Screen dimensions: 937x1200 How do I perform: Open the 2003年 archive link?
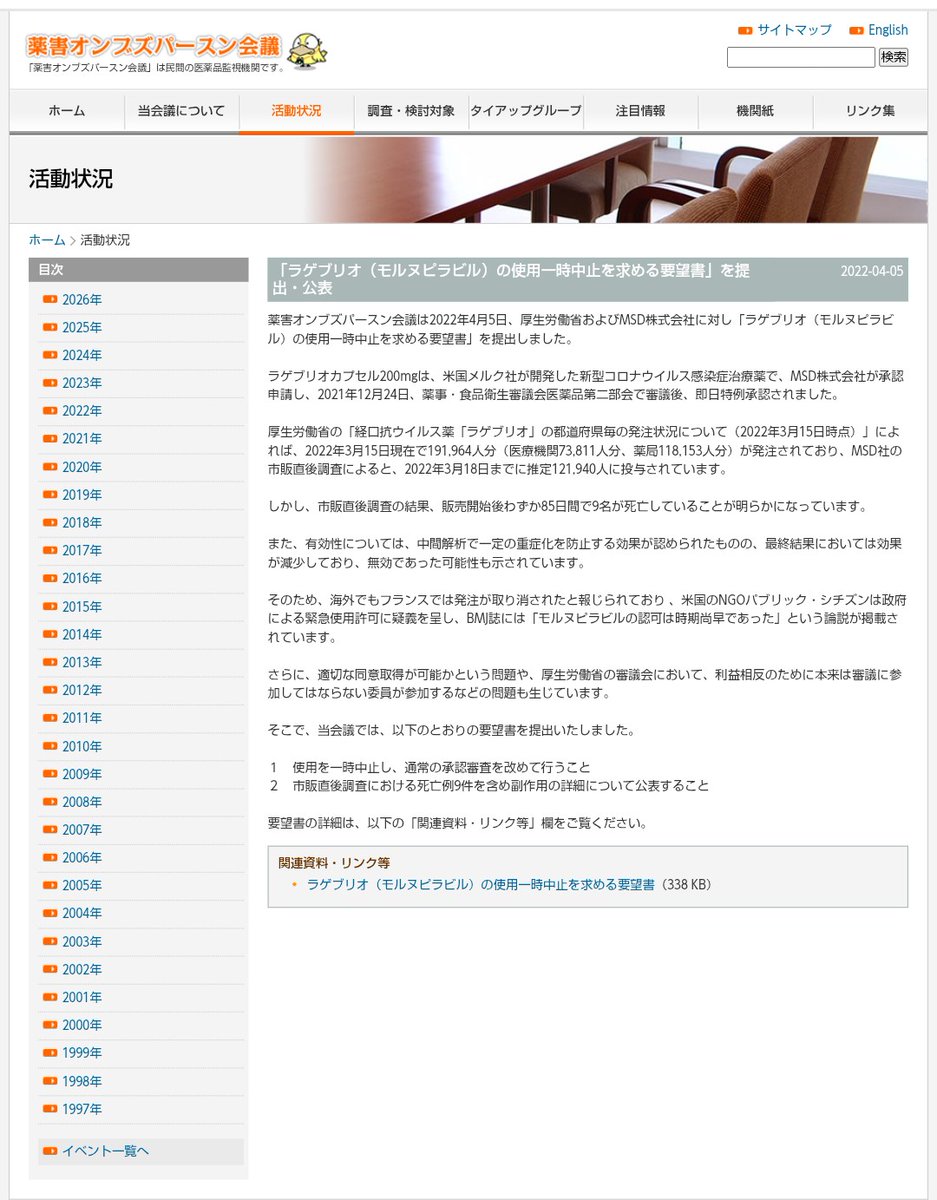pos(82,942)
